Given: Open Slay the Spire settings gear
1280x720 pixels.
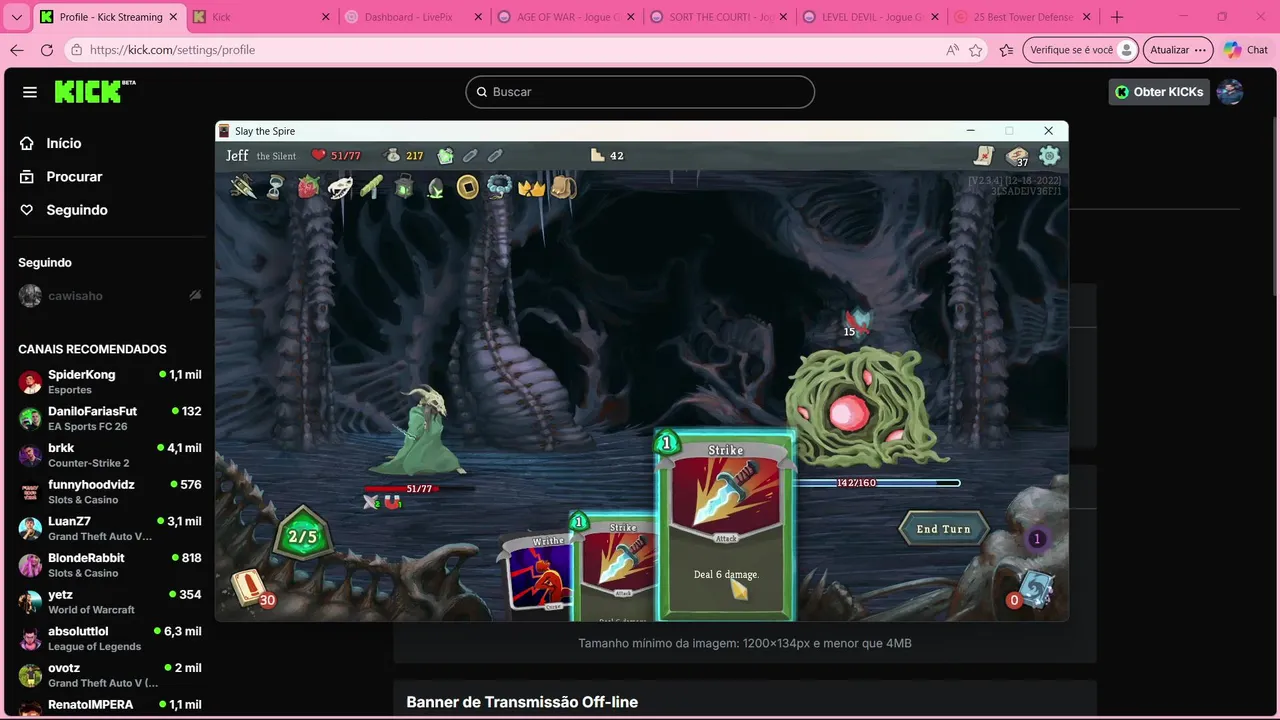Looking at the screenshot, I should (1049, 155).
